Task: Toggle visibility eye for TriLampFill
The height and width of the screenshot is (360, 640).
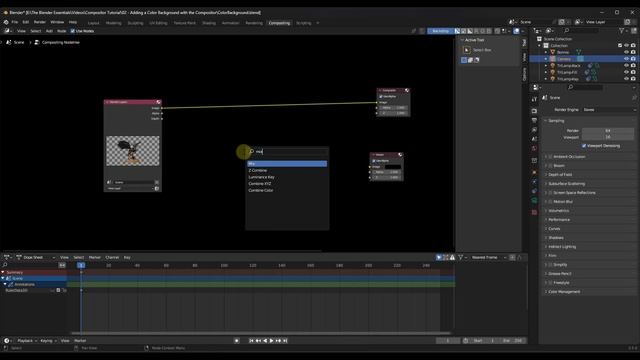Action: (626, 72)
